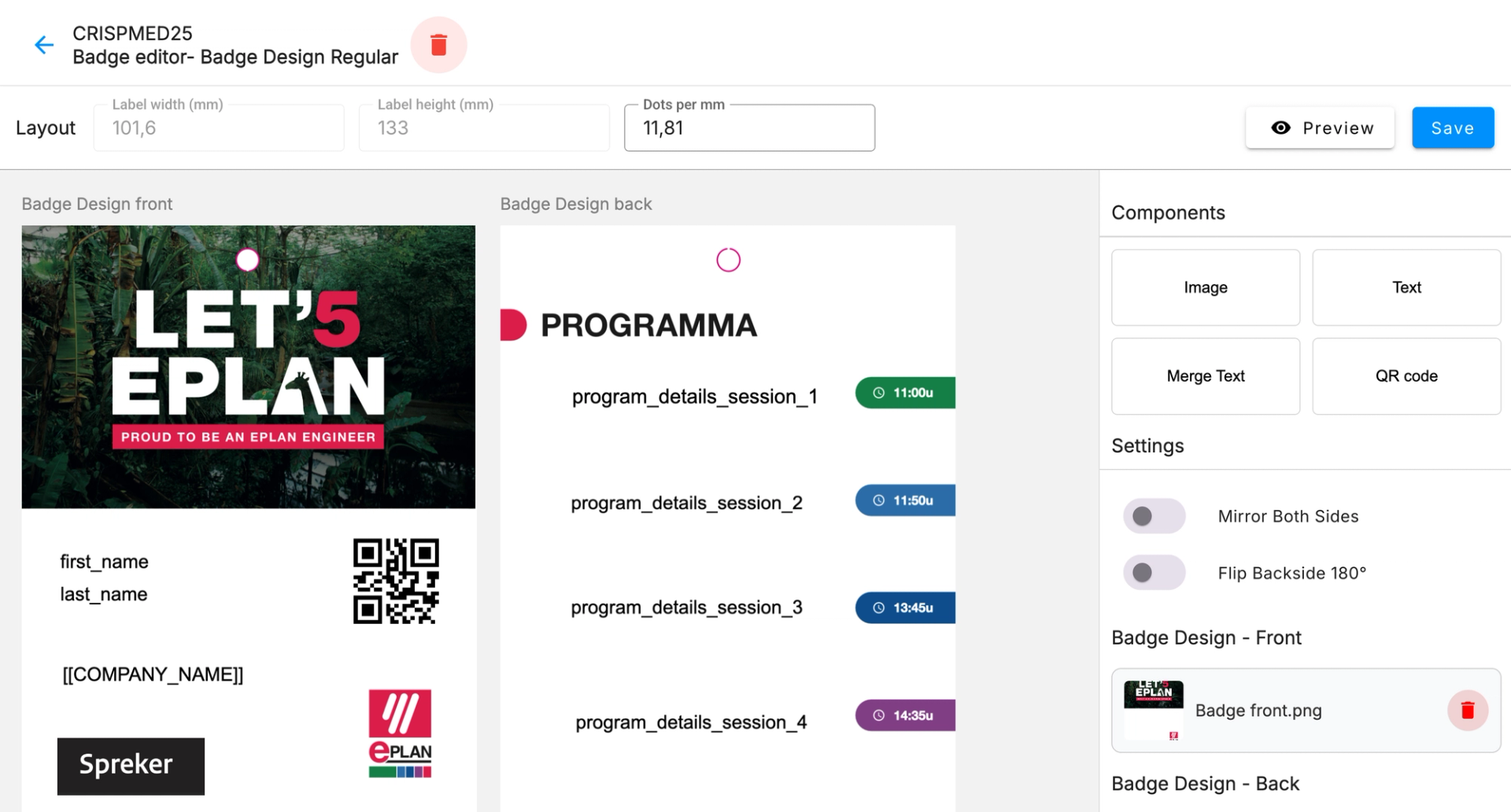The width and height of the screenshot is (1511, 812).
Task: Select the QR code on the badge front
Action: click(x=396, y=581)
